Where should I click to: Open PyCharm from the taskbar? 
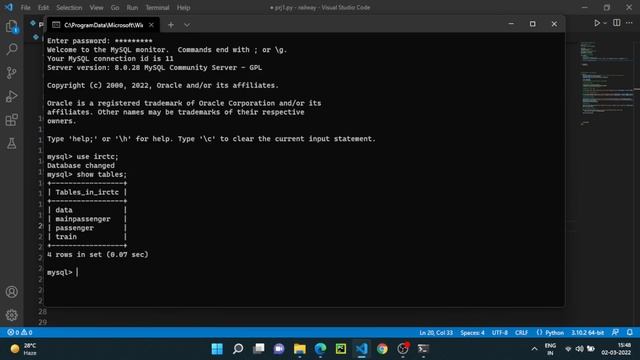(x=341, y=349)
